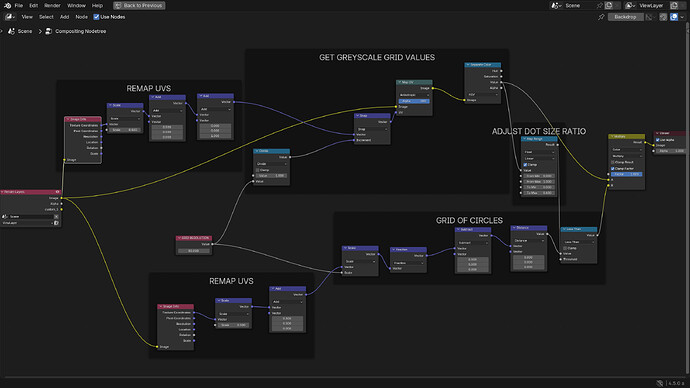This screenshot has width=690, height=388.
Task: Adjust the Factor slider in Multiply node
Action: point(627,174)
